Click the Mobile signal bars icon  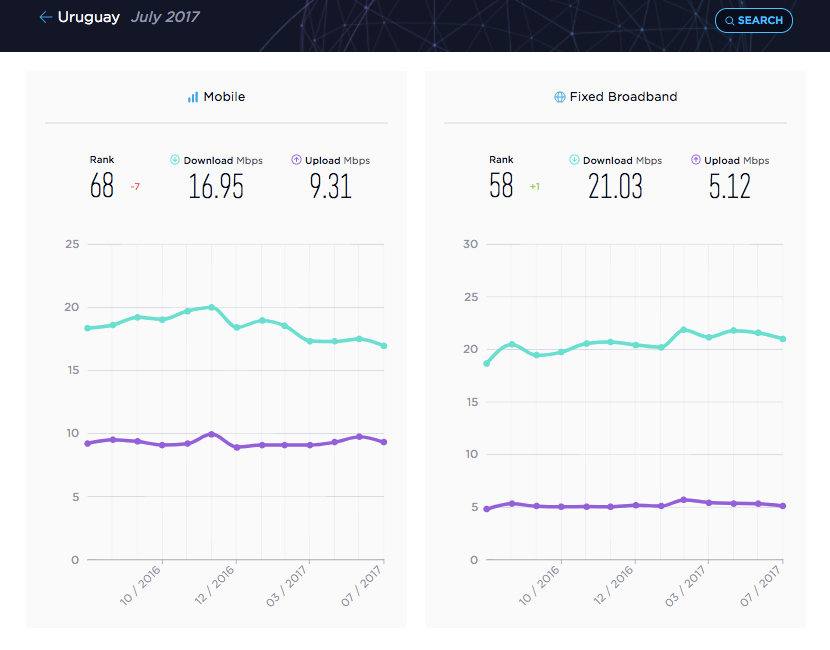tap(193, 97)
